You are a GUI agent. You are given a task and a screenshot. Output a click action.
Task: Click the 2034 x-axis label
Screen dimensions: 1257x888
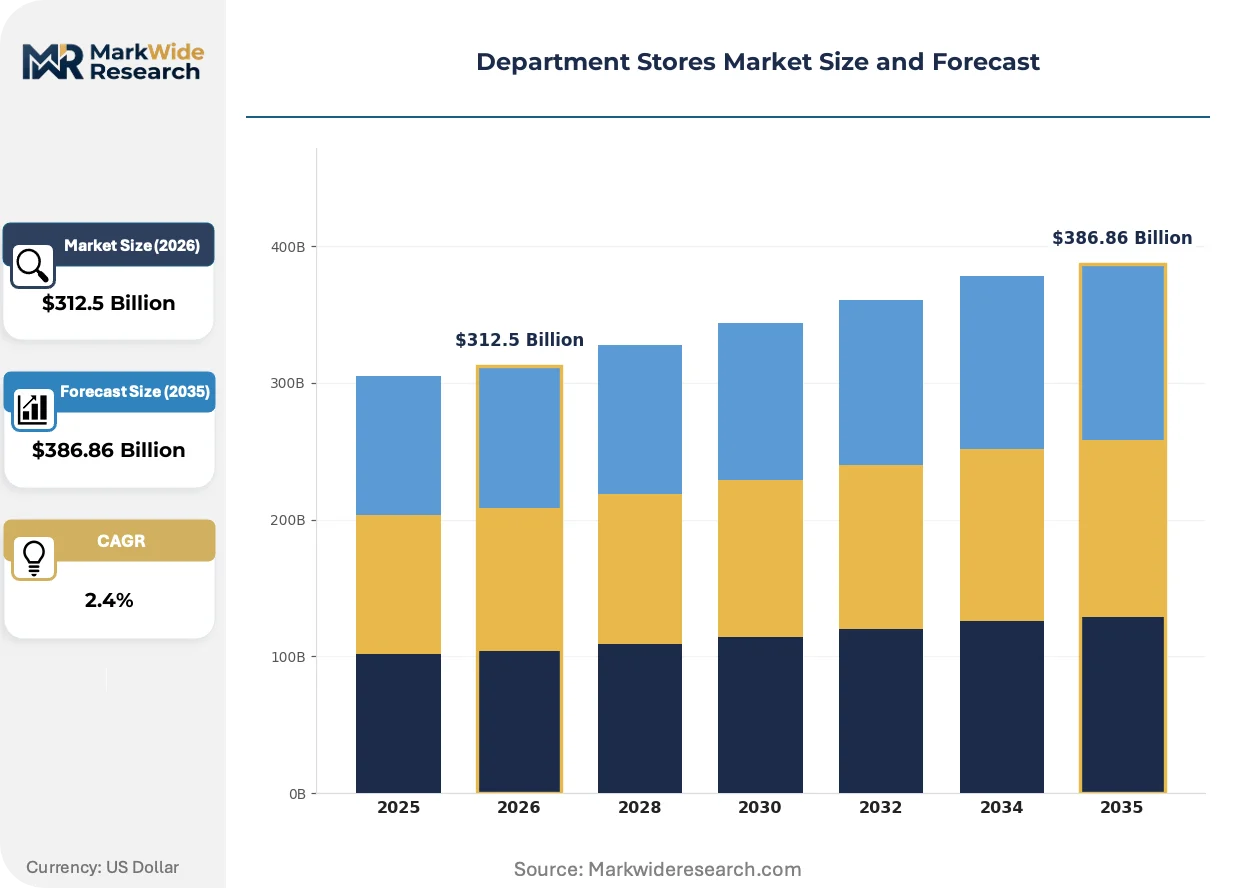[1001, 808]
